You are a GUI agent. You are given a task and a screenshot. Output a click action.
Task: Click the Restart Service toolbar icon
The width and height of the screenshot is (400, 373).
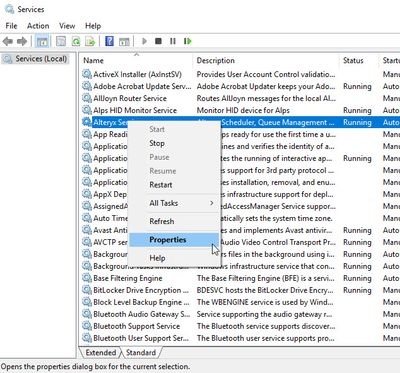point(188,41)
